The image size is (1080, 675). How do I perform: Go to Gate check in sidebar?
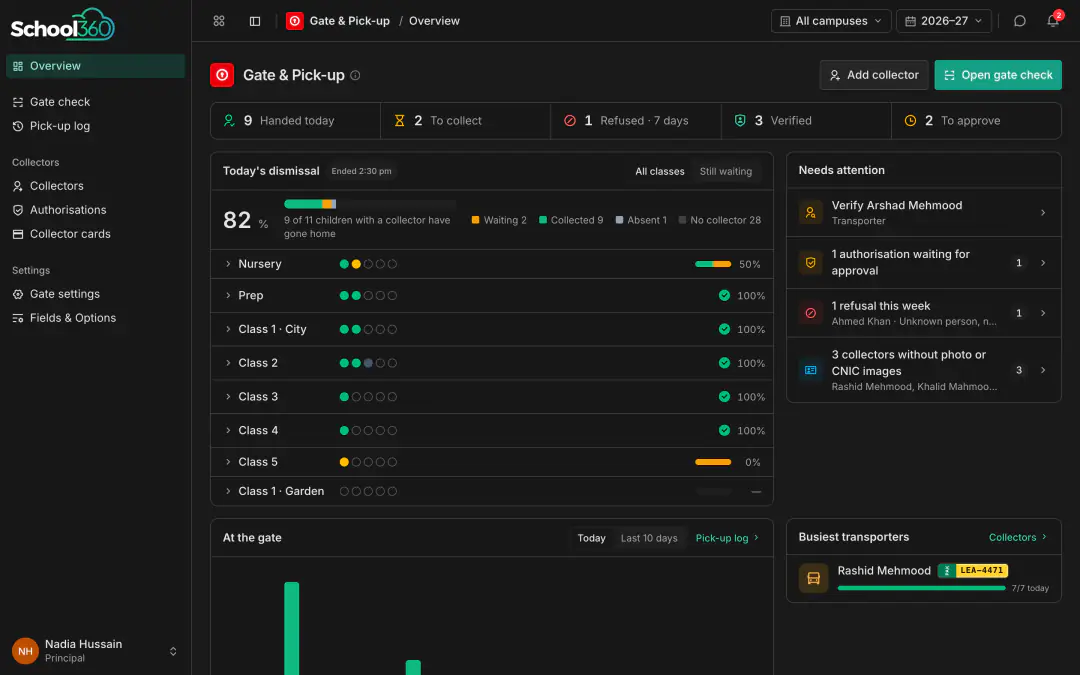coord(95,102)
